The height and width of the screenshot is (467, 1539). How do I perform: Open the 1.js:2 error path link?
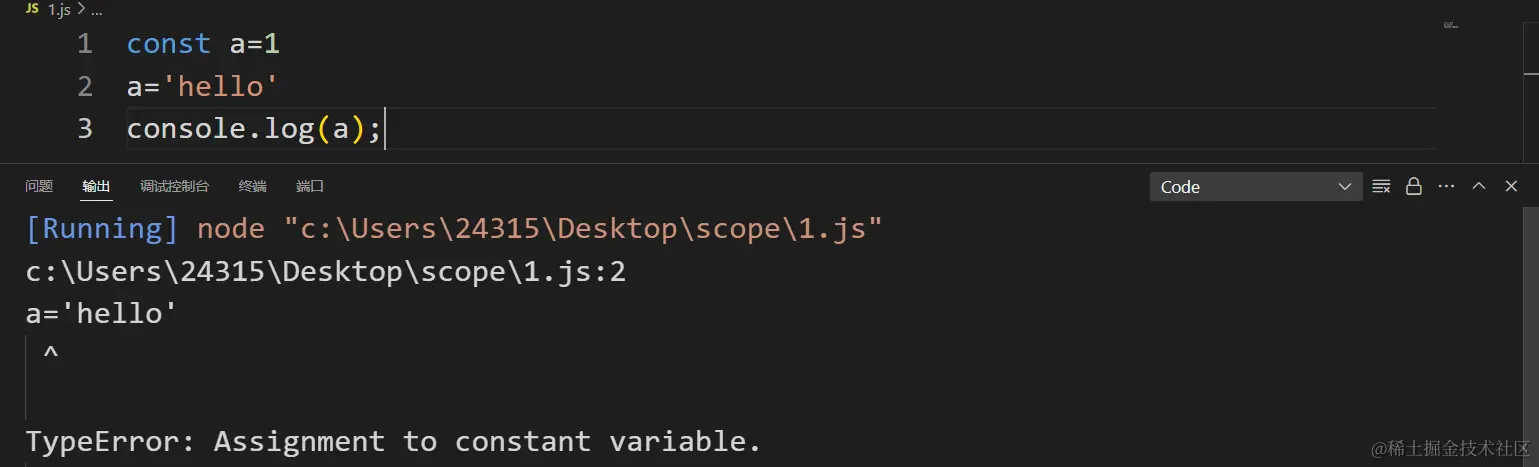click(326, 271)
